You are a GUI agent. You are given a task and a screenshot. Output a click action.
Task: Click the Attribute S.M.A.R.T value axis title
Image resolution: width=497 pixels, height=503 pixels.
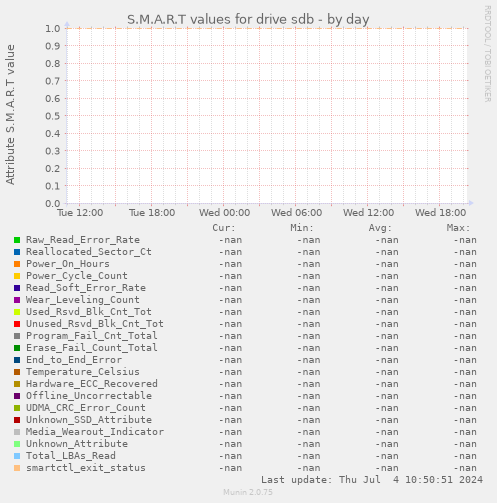coord(10,115)
